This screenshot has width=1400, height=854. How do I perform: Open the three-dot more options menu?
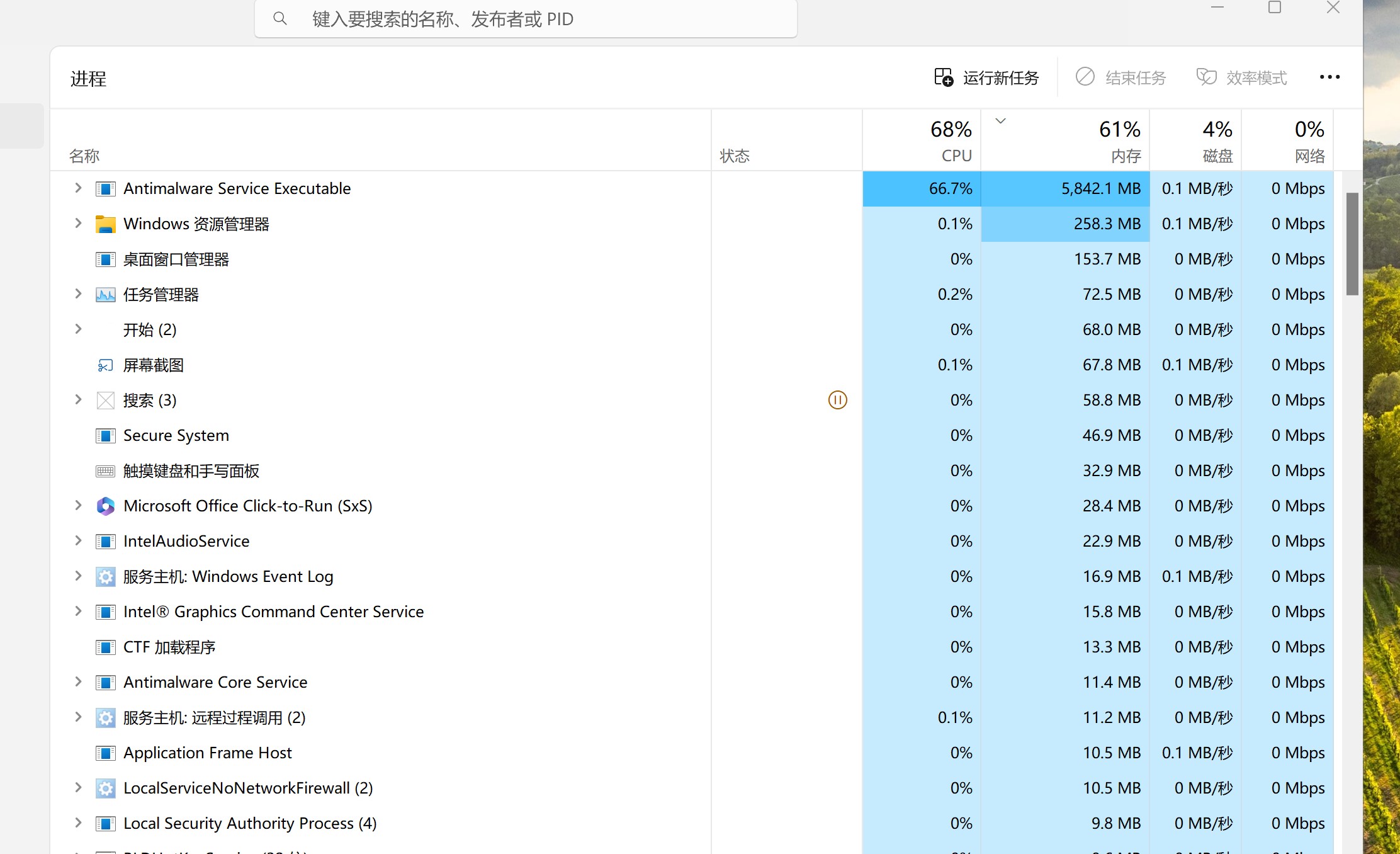[1329, 77]
